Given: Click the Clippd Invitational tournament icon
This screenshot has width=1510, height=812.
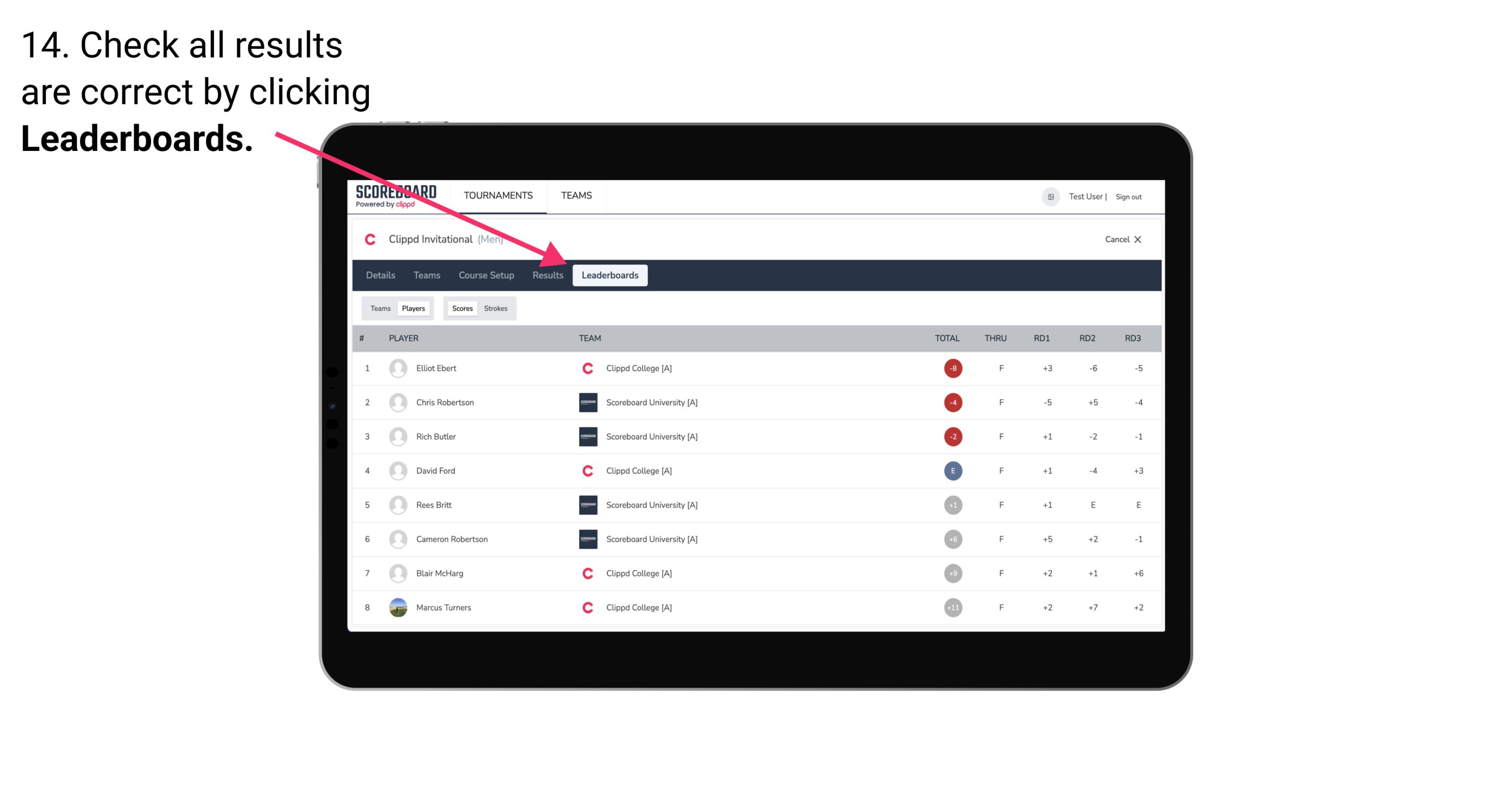Looking at the screenshot, I should coord(370,239).
